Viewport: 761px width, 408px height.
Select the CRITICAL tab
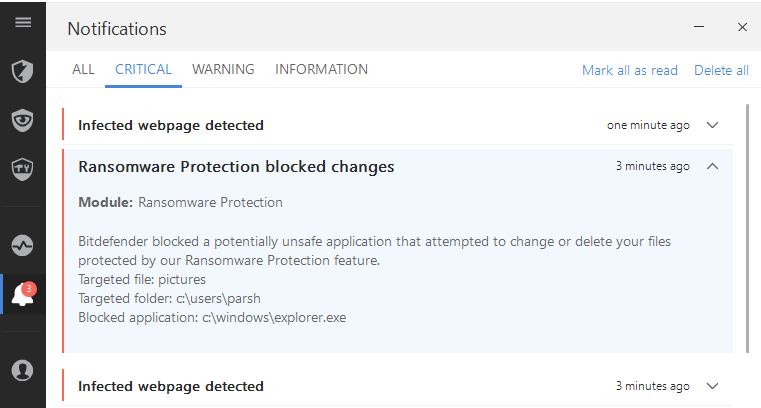click(143, 70)
